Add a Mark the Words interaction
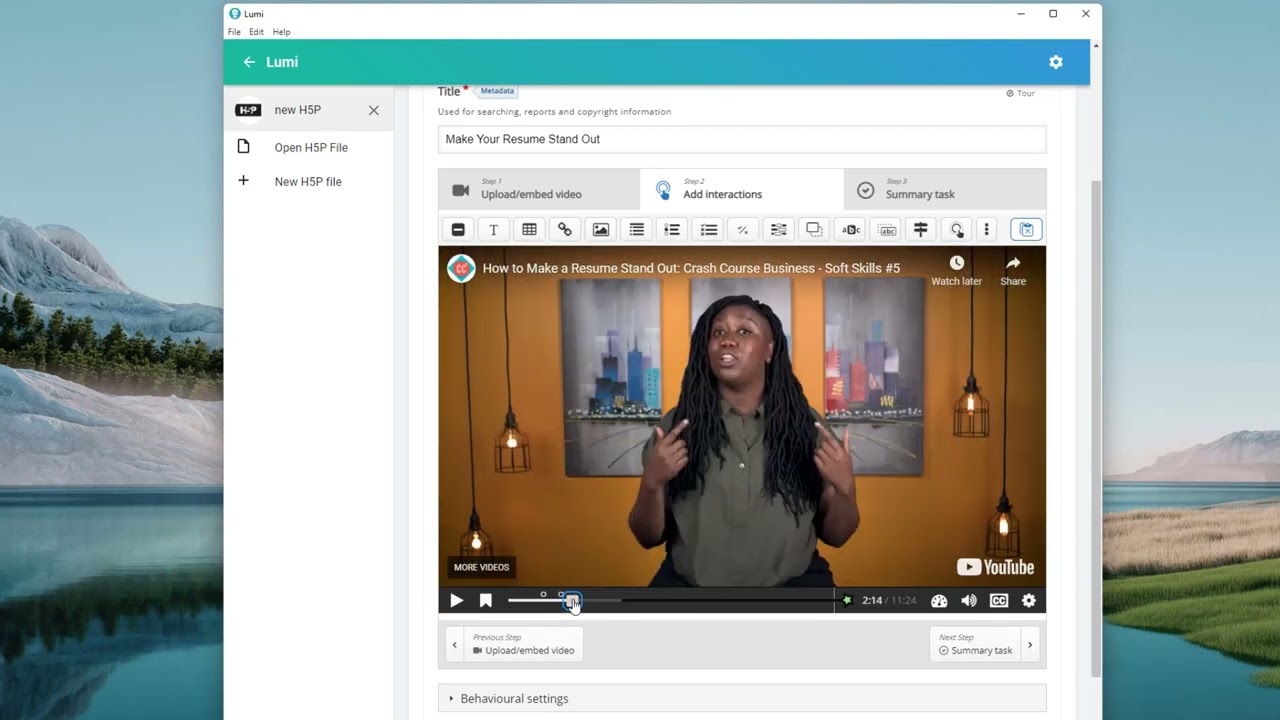The width and height of the screenshot is (1280, 720). [850, 230]
